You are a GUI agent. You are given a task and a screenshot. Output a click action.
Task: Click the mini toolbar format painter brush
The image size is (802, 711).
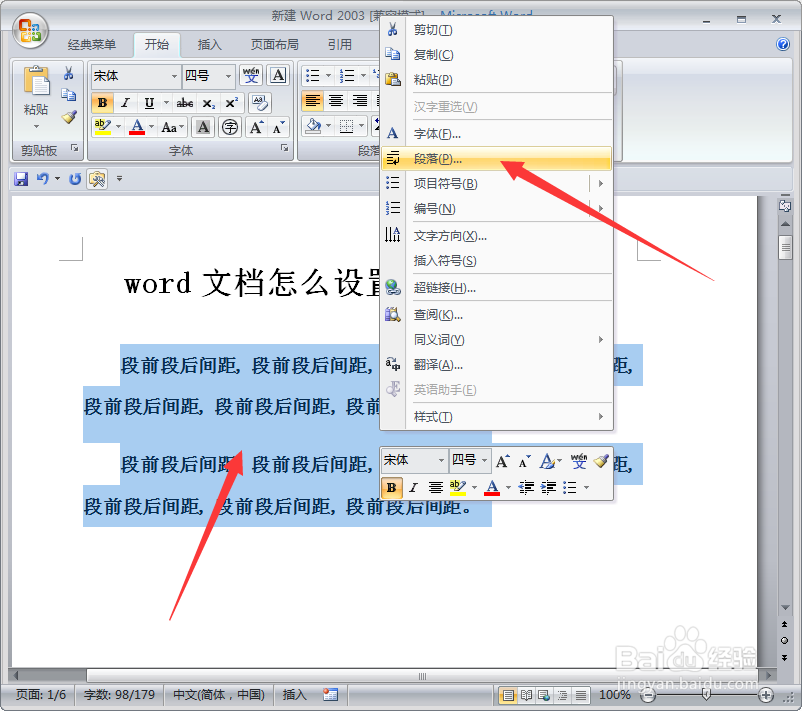point(602,461)
